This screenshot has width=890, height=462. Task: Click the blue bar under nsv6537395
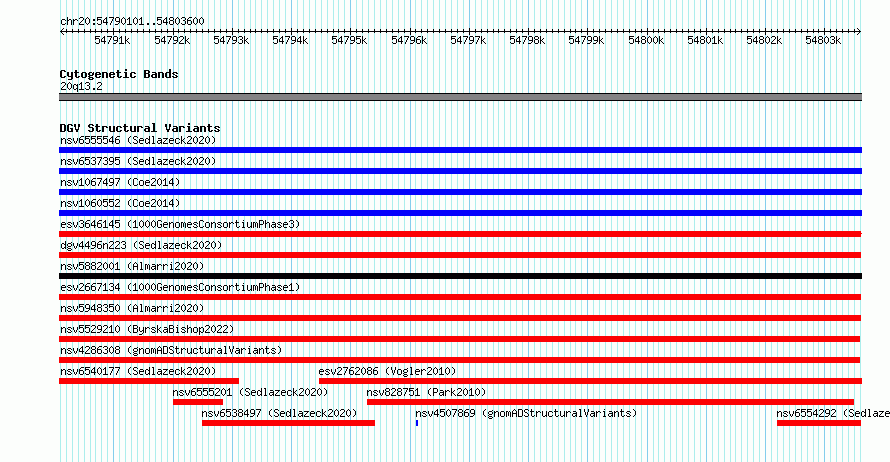point(460,171)
